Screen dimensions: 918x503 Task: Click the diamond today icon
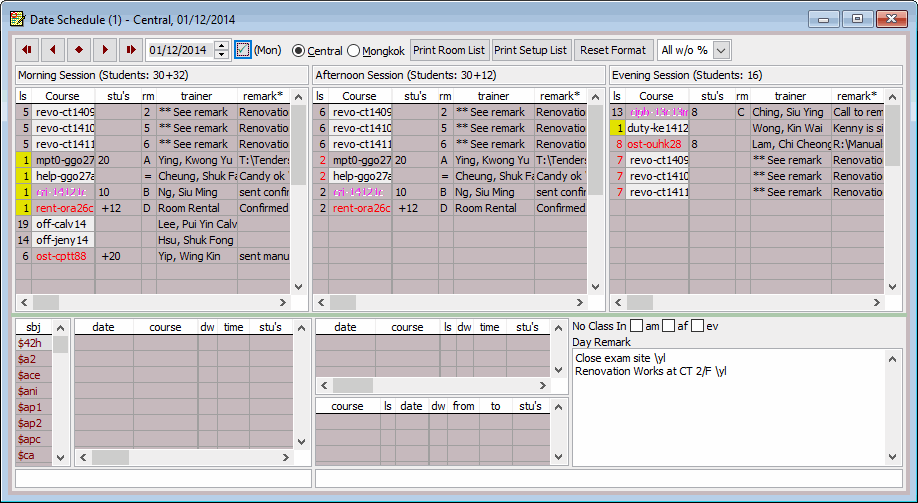(79, 50)
